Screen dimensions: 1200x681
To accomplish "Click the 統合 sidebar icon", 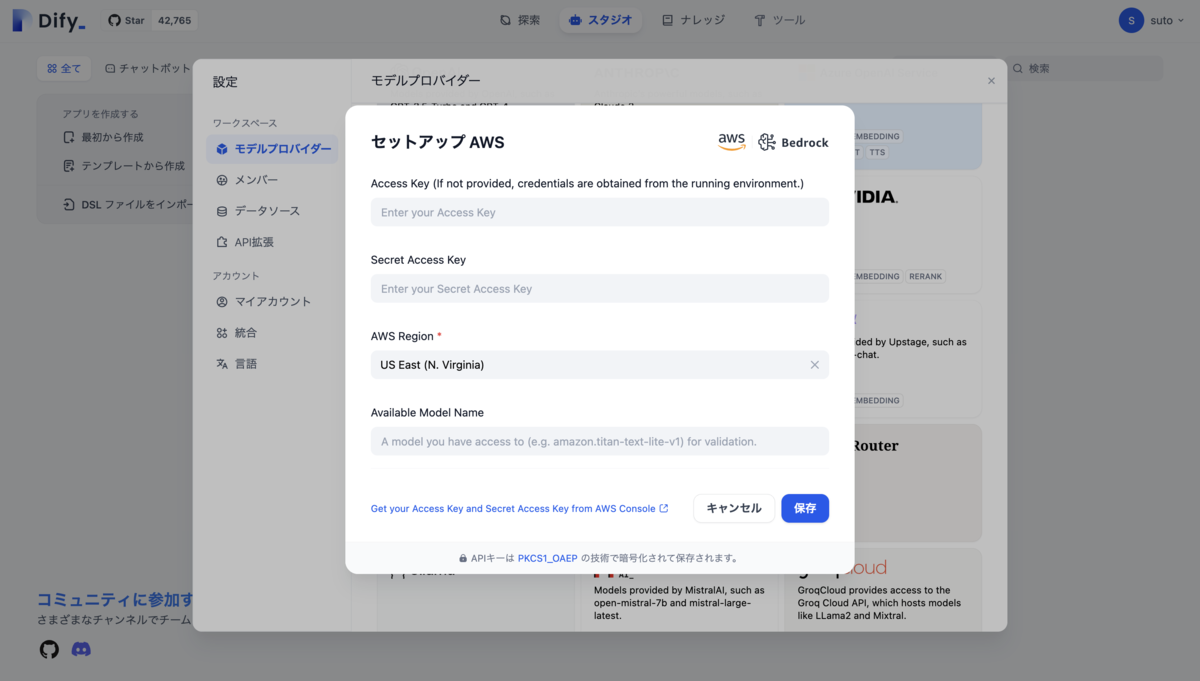I will pos(222,333).
